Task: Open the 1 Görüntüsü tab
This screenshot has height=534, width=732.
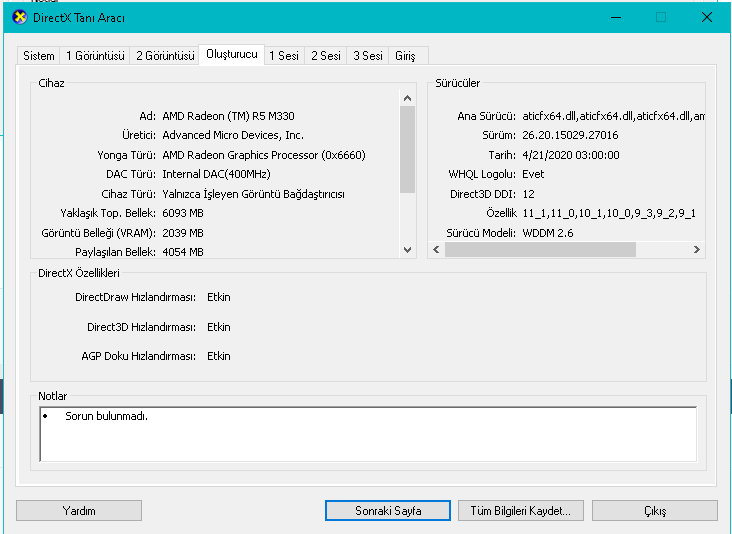Action: coord(95,56)
